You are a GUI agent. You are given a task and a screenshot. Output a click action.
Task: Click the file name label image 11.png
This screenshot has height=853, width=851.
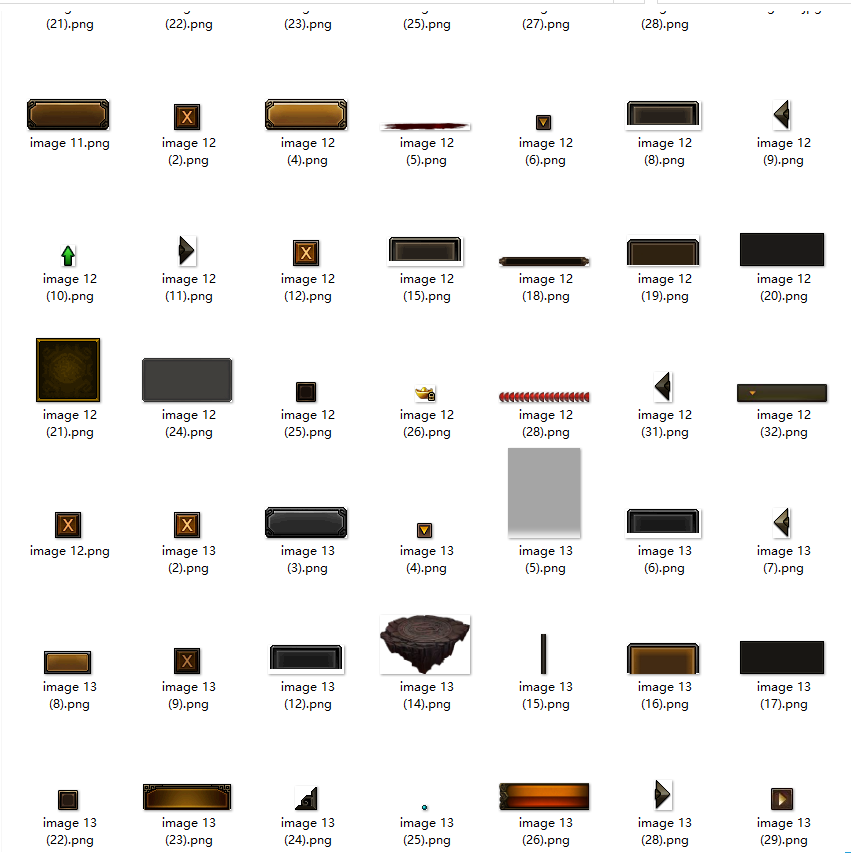[x=70, y=143]
